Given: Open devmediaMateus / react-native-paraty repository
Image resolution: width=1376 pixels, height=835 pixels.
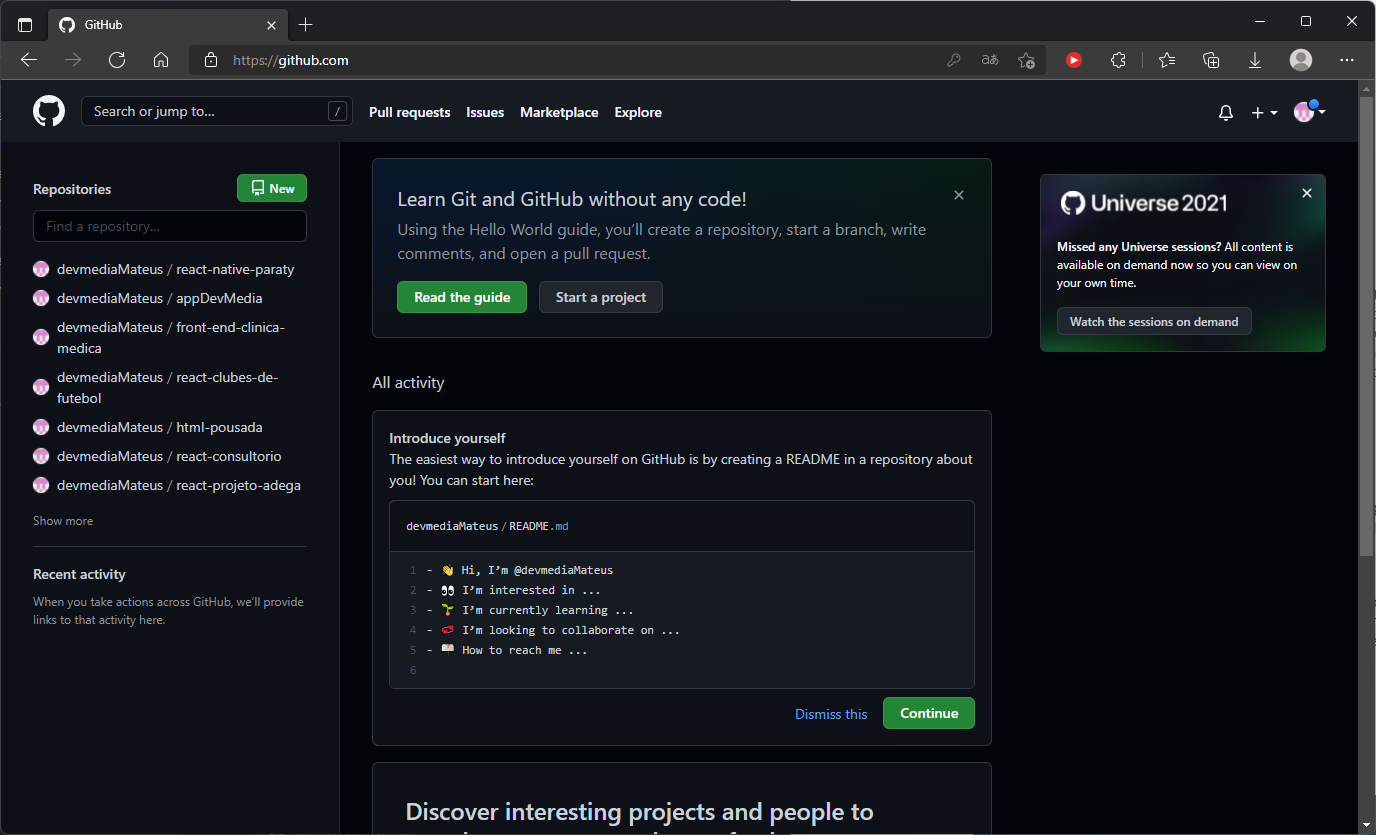Looking at the screenshot, I should click(x=176, y=269).
